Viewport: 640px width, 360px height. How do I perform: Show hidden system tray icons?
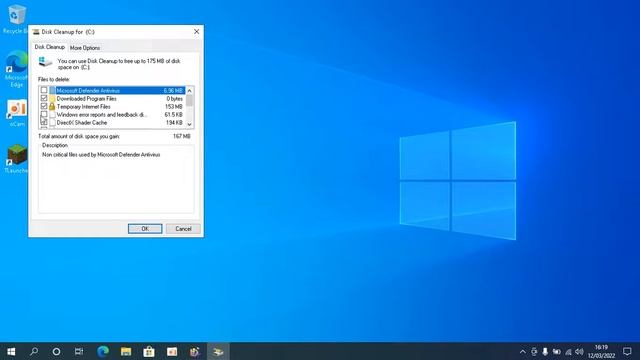(522, 351)
